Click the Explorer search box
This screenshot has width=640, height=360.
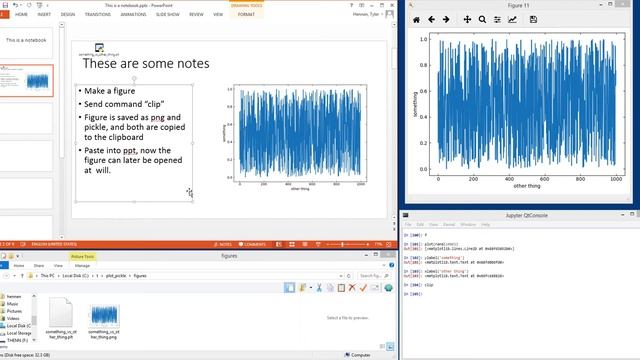point(373,276)
